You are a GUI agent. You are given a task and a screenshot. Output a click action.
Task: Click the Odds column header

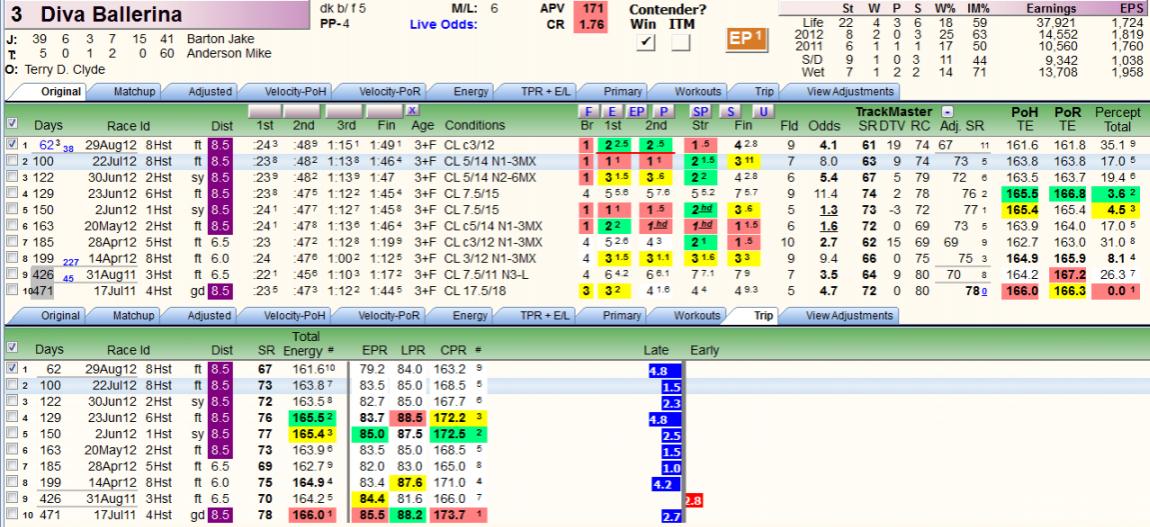[824, 125]
